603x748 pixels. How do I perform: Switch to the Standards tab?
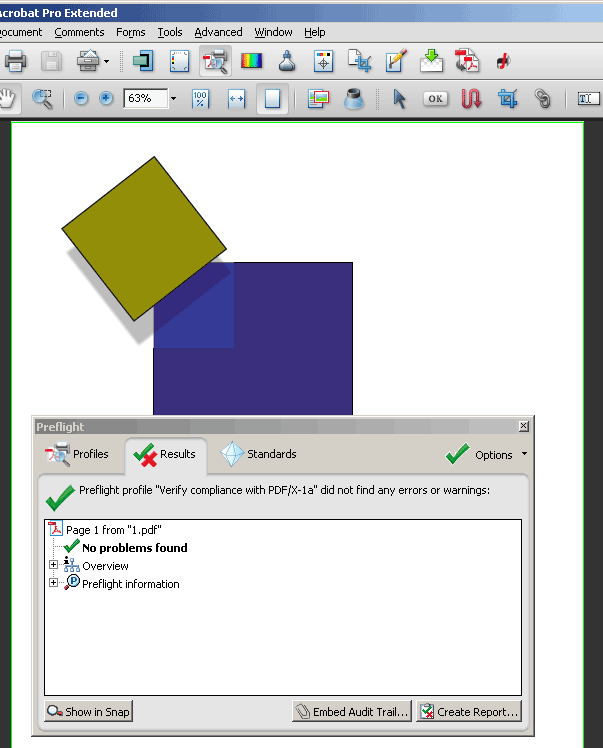tap(259, 454)
